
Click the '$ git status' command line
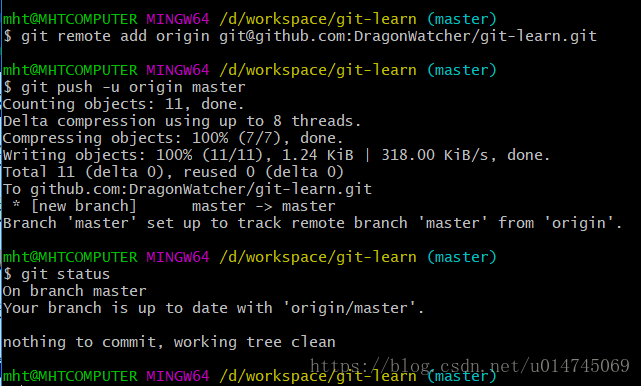pyautogui.click(x=57, y=274)
